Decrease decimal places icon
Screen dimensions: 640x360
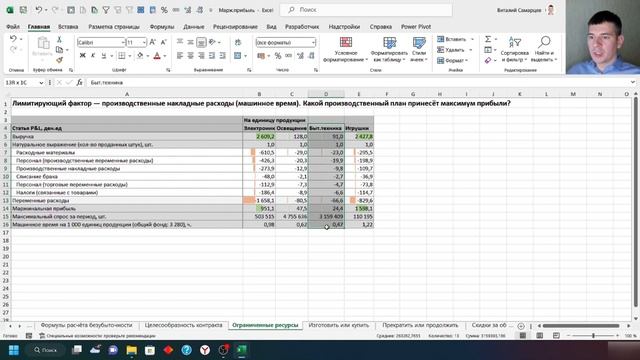pyautogui.click(x=311, y=56)
